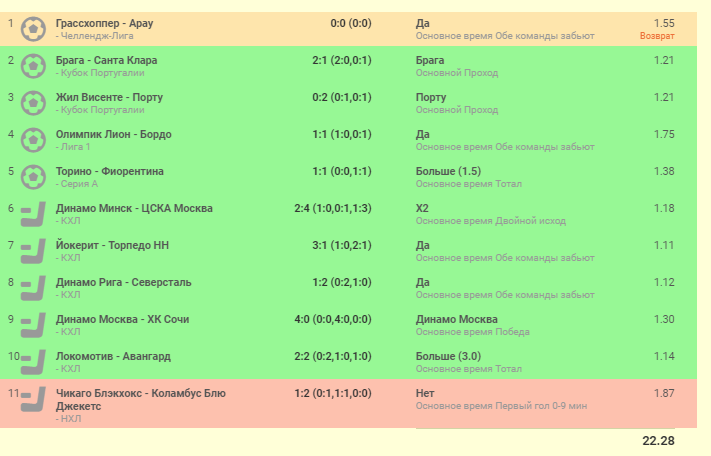Click odds value 1.18
Image resolution: width=711 pixels, height=456 pixels.
[x=664, y=208]
